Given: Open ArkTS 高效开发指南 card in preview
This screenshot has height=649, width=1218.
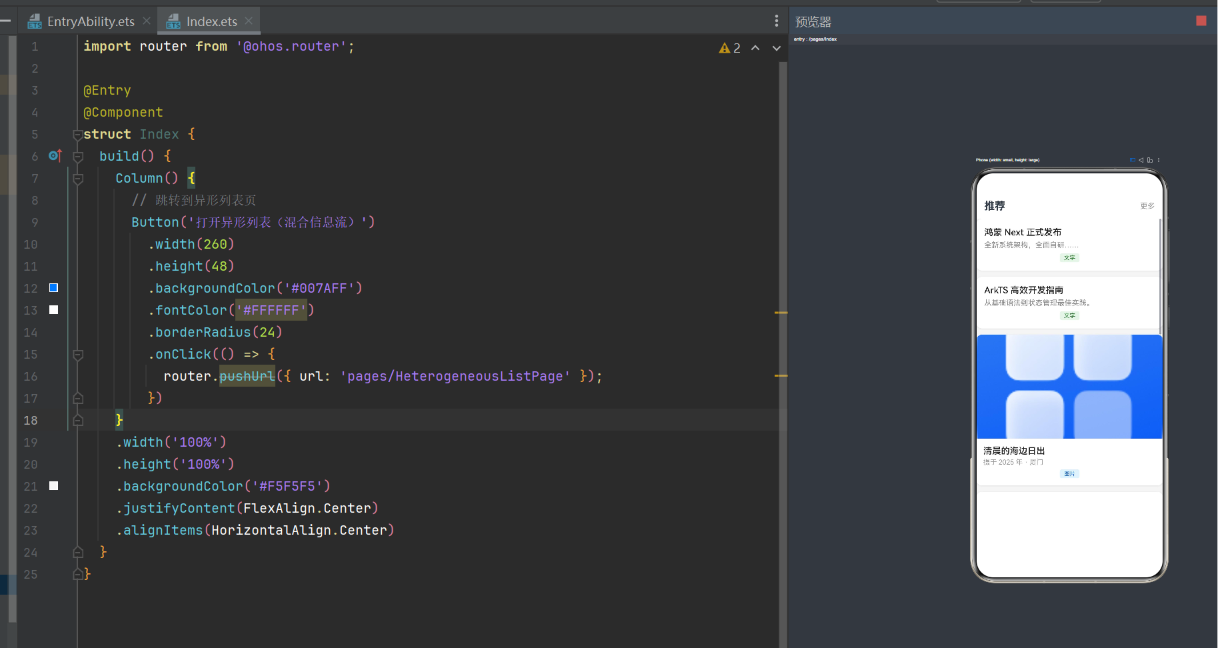Looking at the screenshot, I should point(1069,303).
